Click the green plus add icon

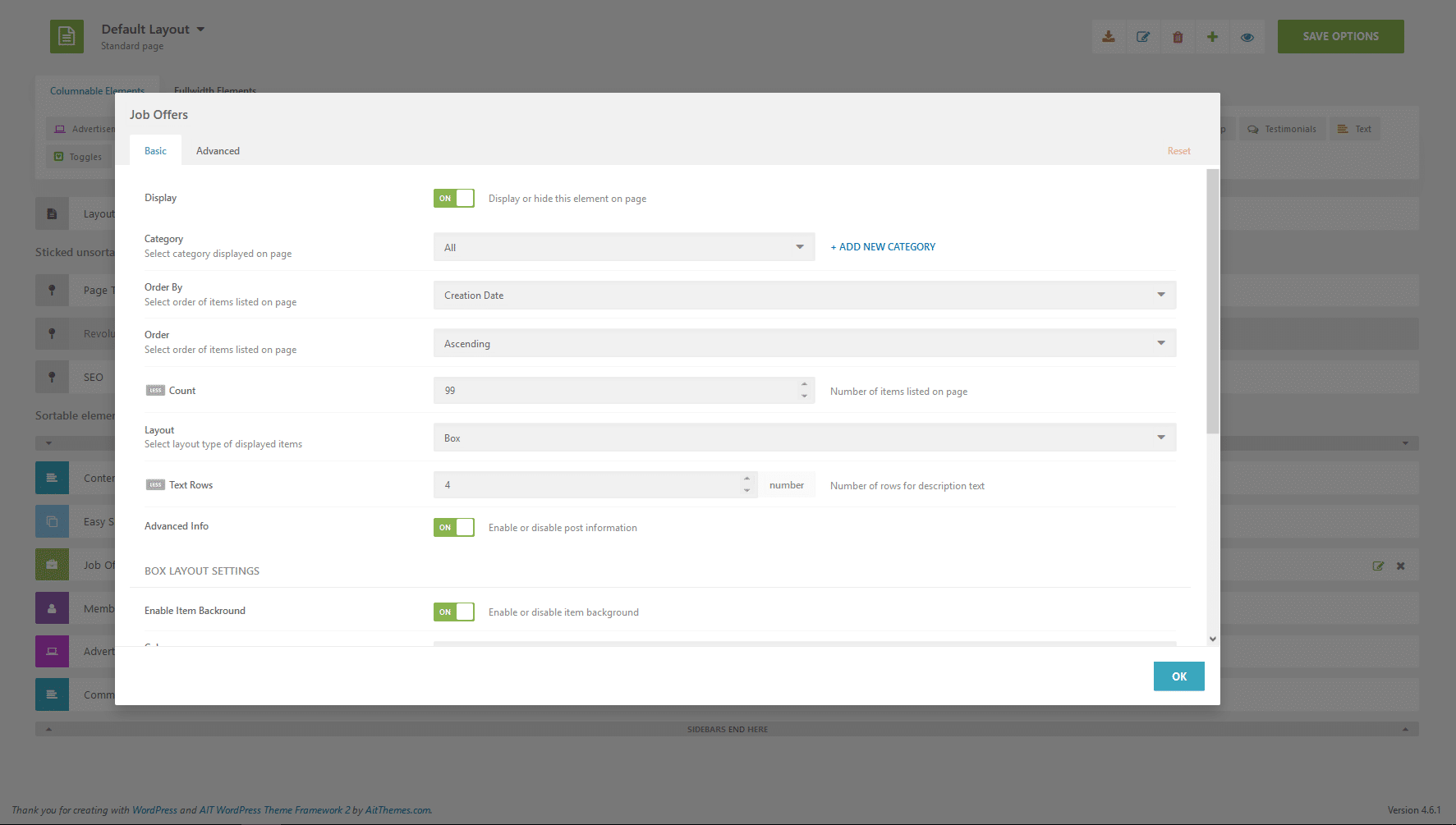click(1212, 37)
